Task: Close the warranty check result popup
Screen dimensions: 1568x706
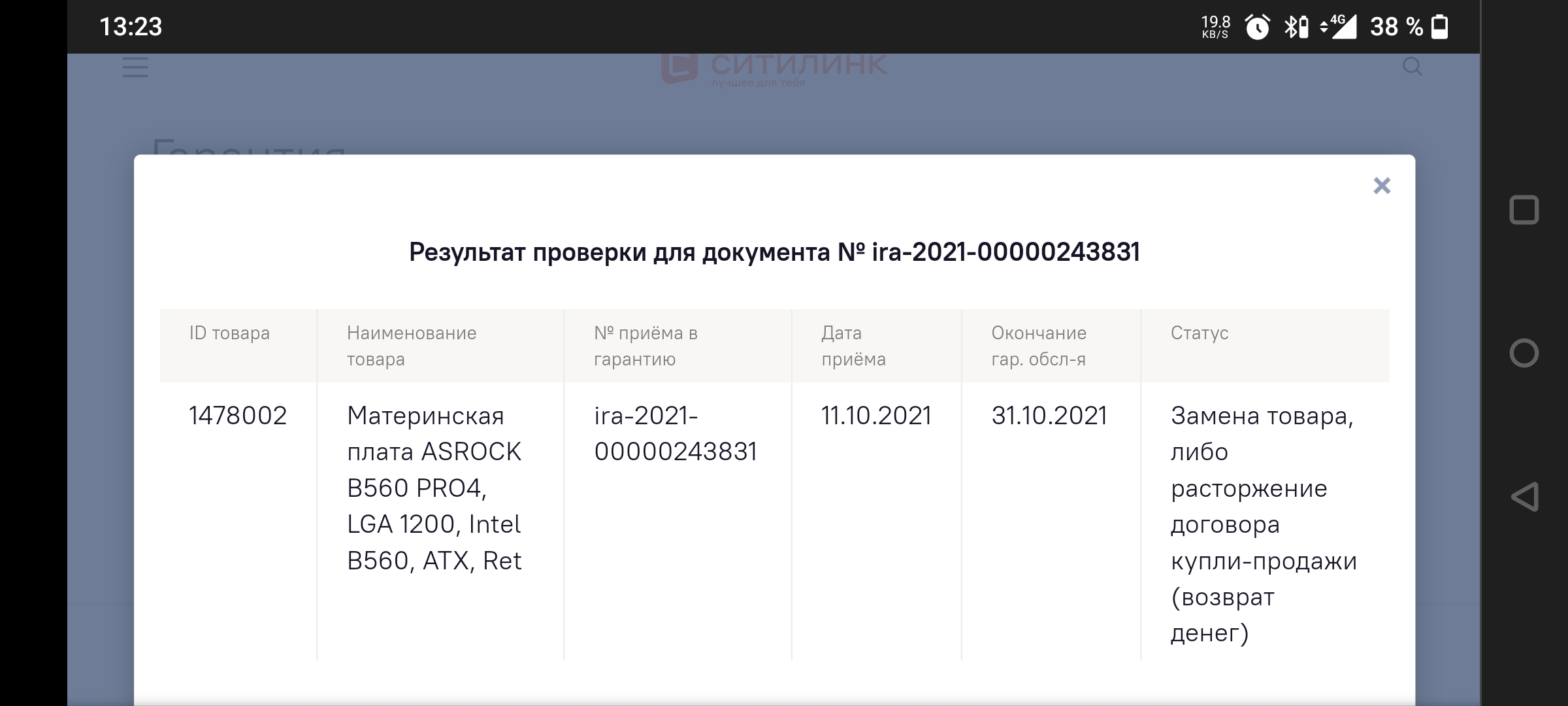Action: coord(1381,186)
